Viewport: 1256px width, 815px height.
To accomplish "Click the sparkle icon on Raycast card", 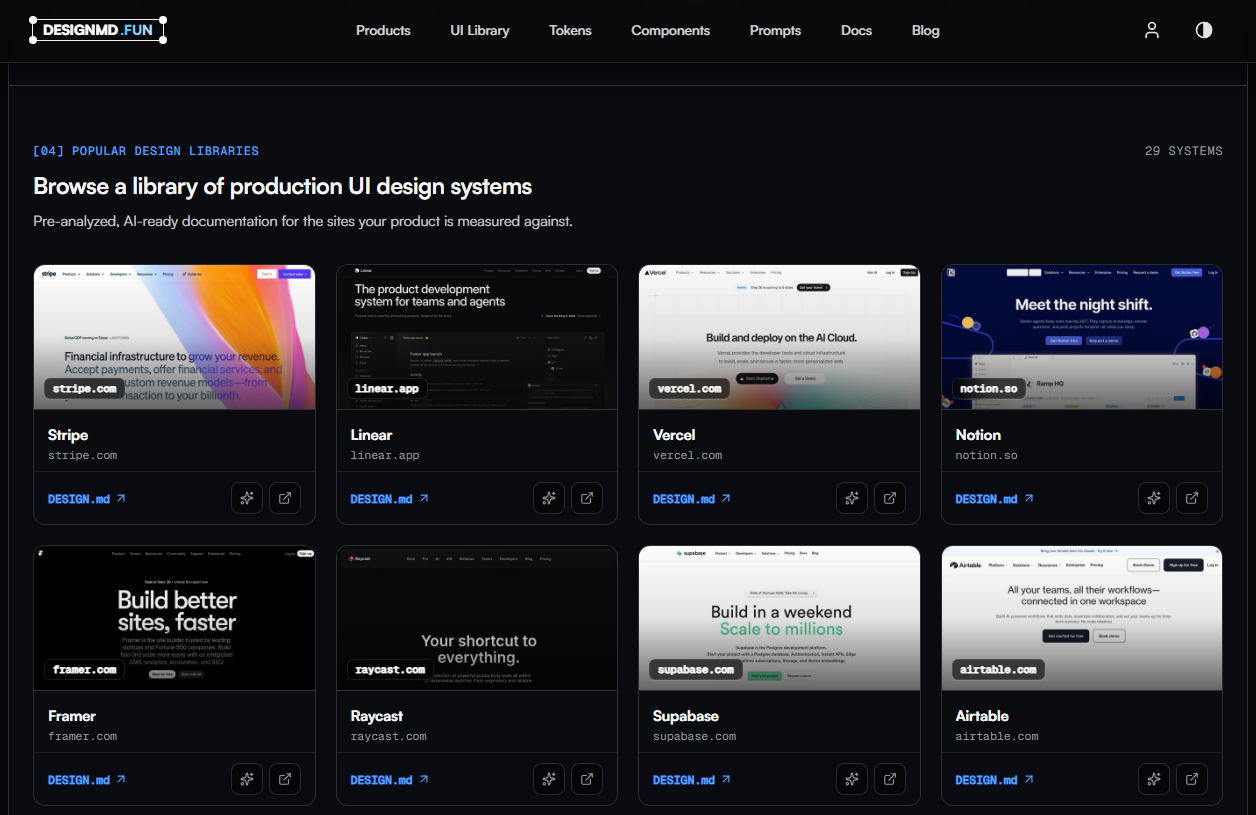I will click(x=549, y=779).
